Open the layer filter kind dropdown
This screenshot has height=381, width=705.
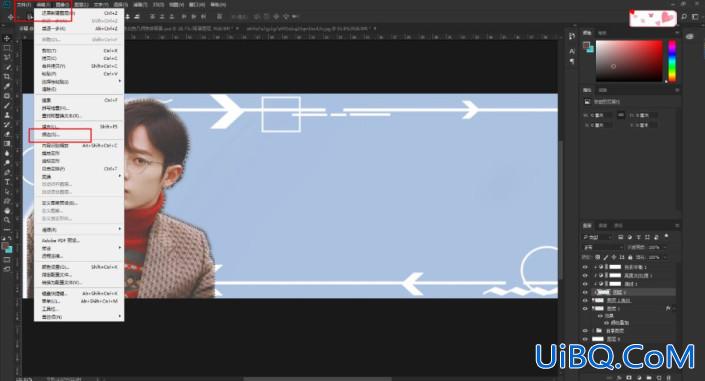pyautogui.click(x=597, y=237)
